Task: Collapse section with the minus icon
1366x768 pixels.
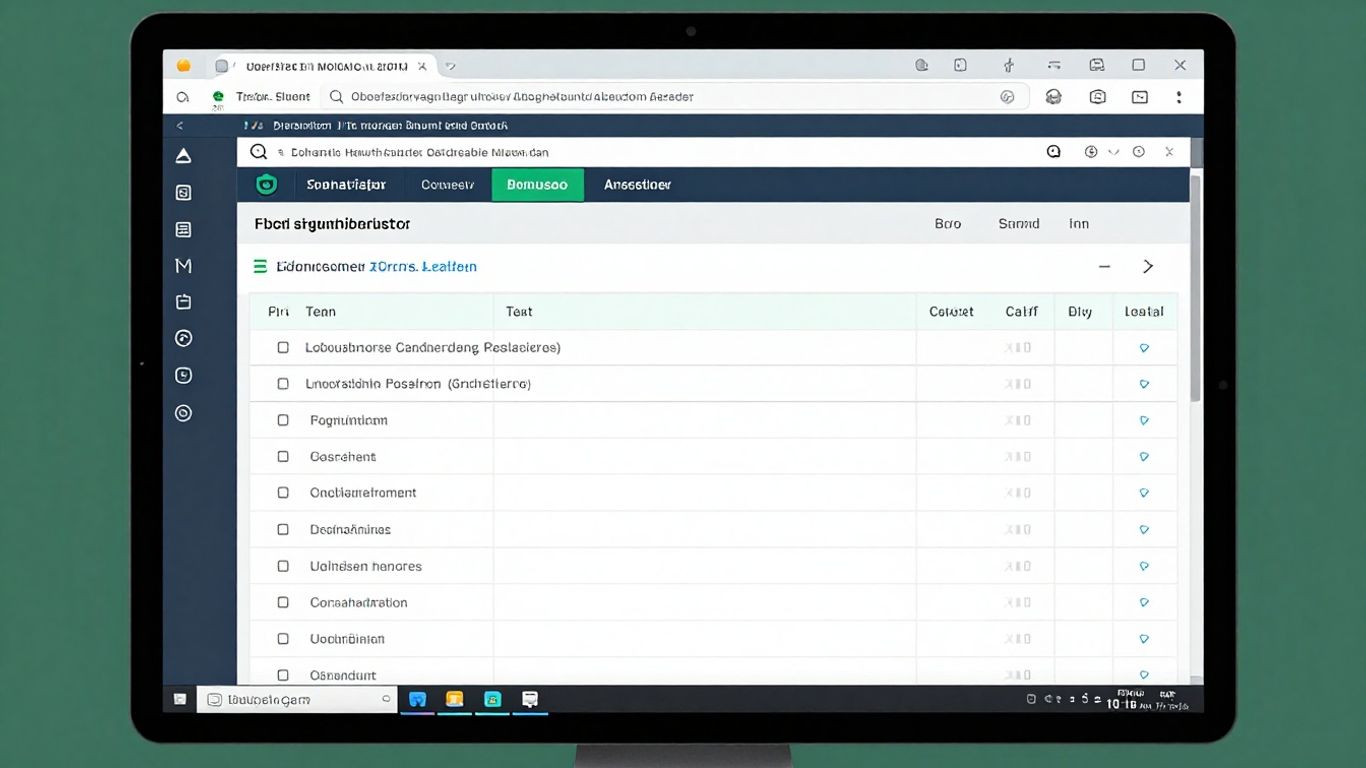Action: pos(1104,267)
